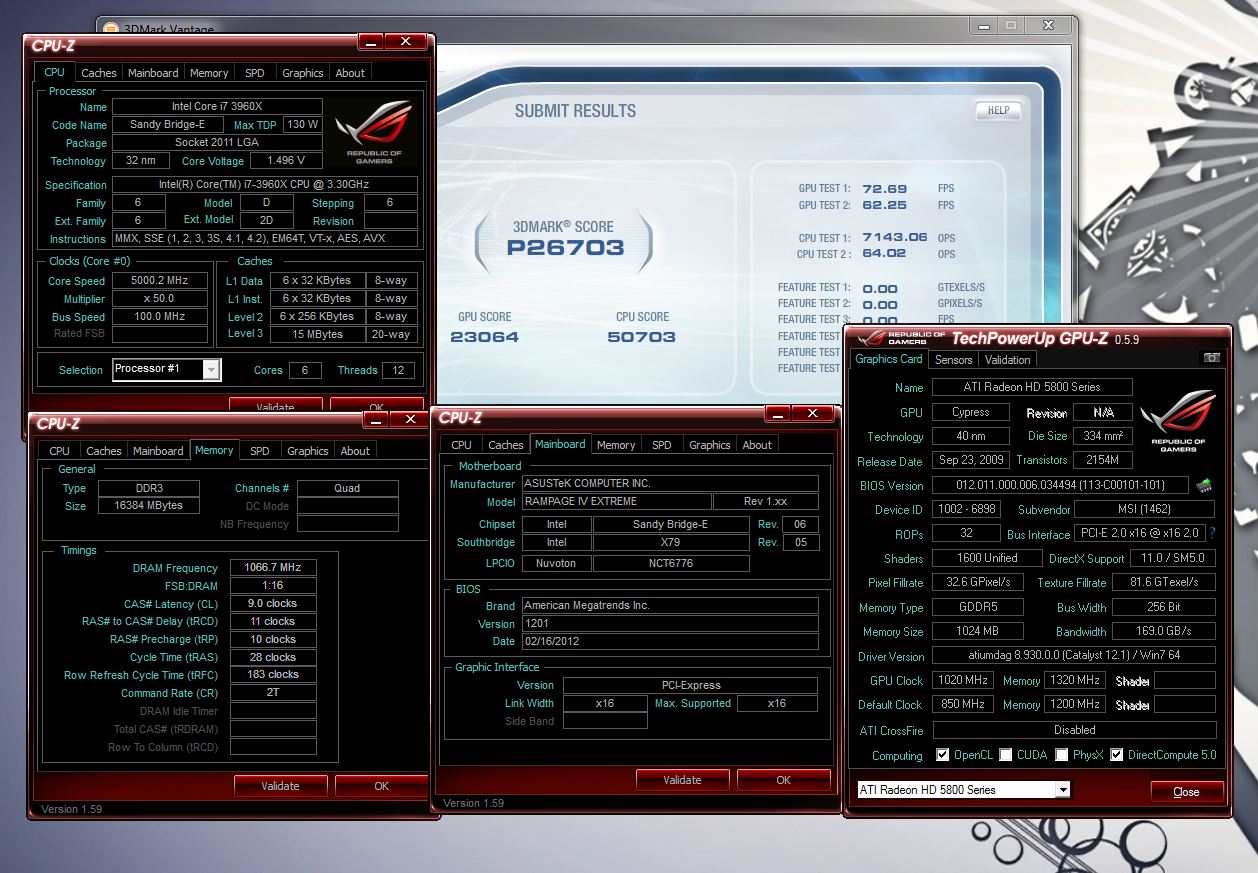1258x873 pixels.
Task: Toggle the CUDA checkbox in GPU-Z
Action: pos(1005,755)
